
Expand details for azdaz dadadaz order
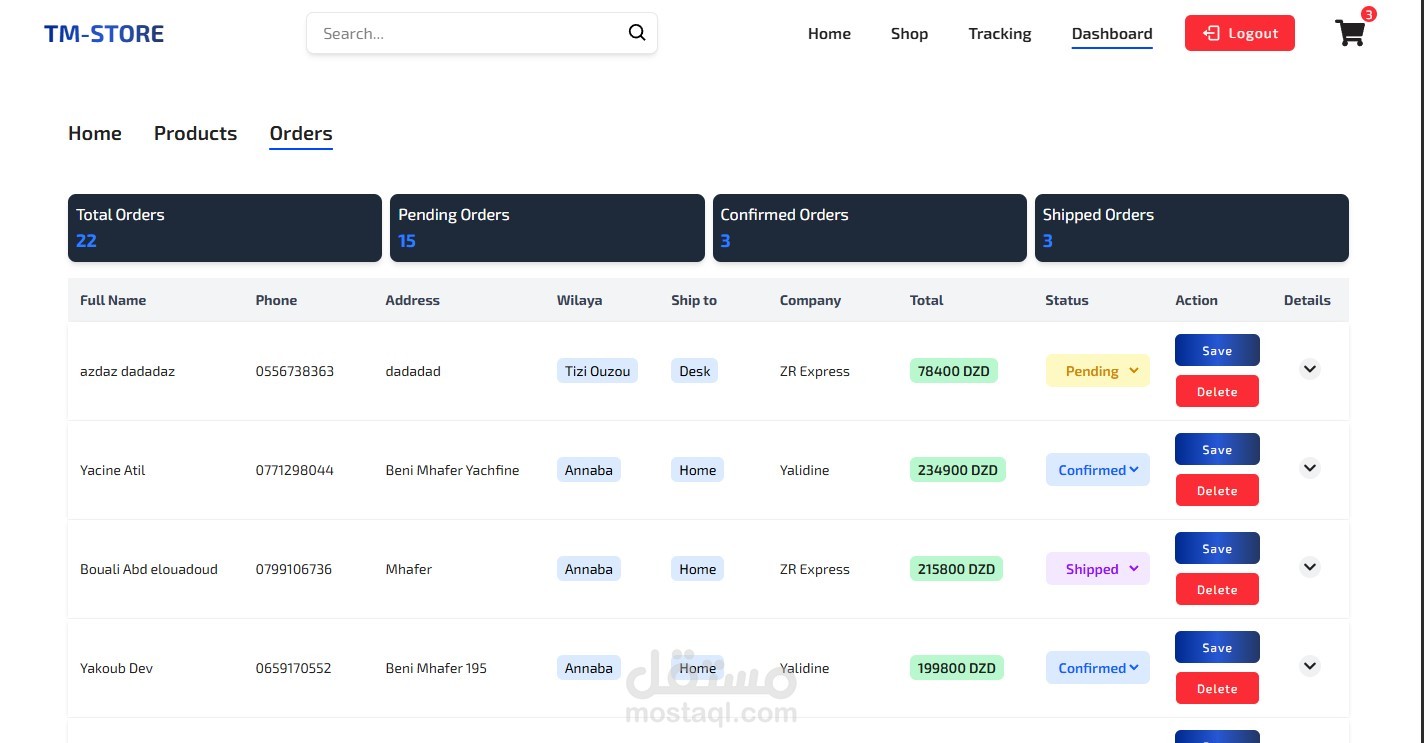click(1310, 369)
